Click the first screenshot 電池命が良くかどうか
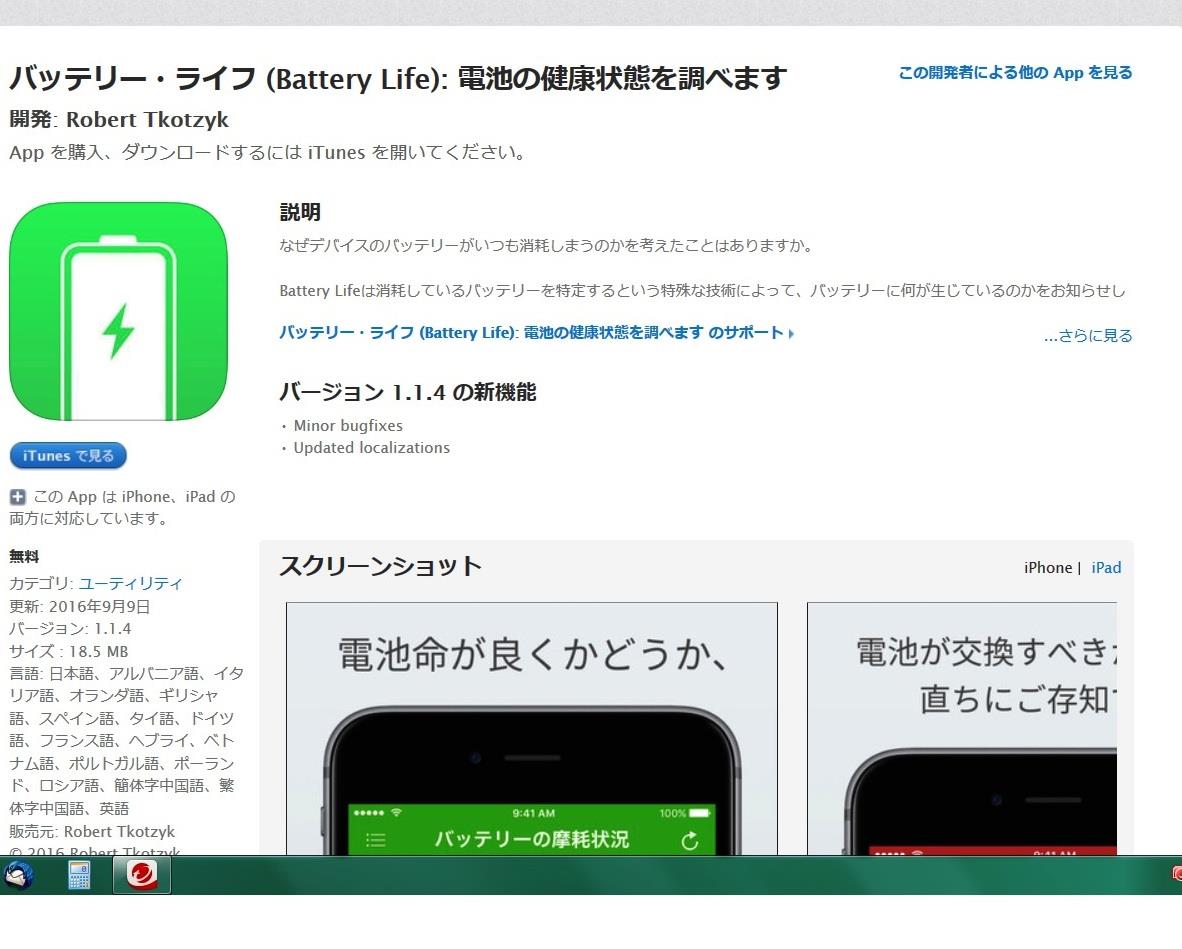Screen dimensions: 1182x949 point(531,728)
